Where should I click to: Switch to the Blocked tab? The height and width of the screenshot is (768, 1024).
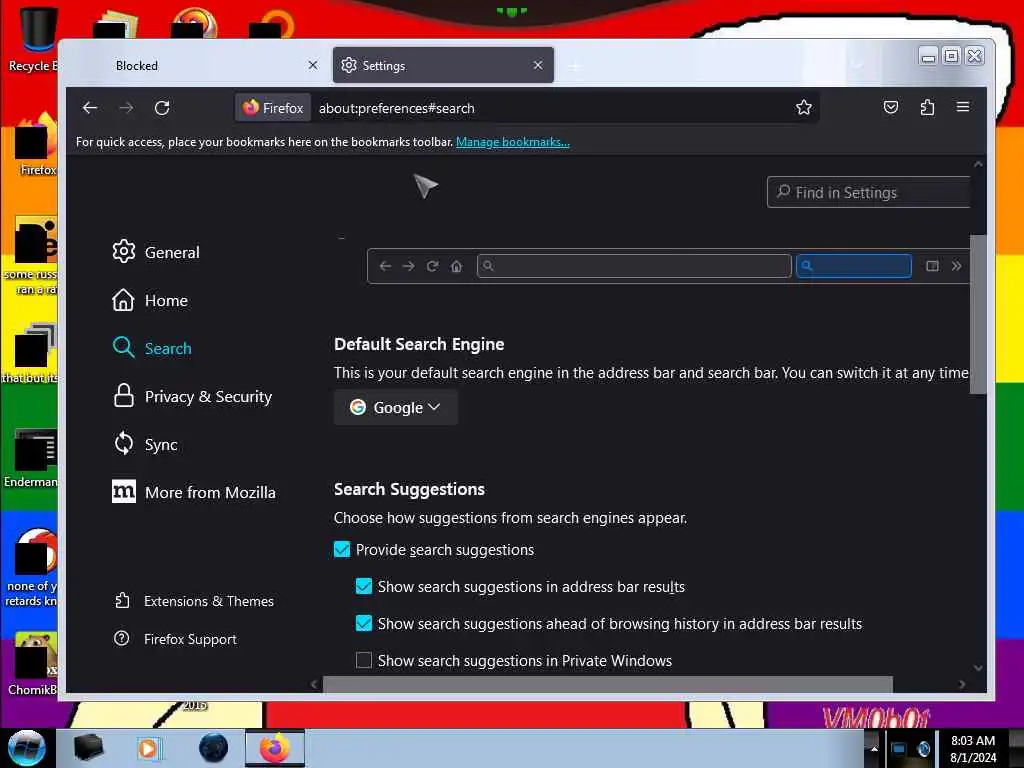[x=196, y=65]
